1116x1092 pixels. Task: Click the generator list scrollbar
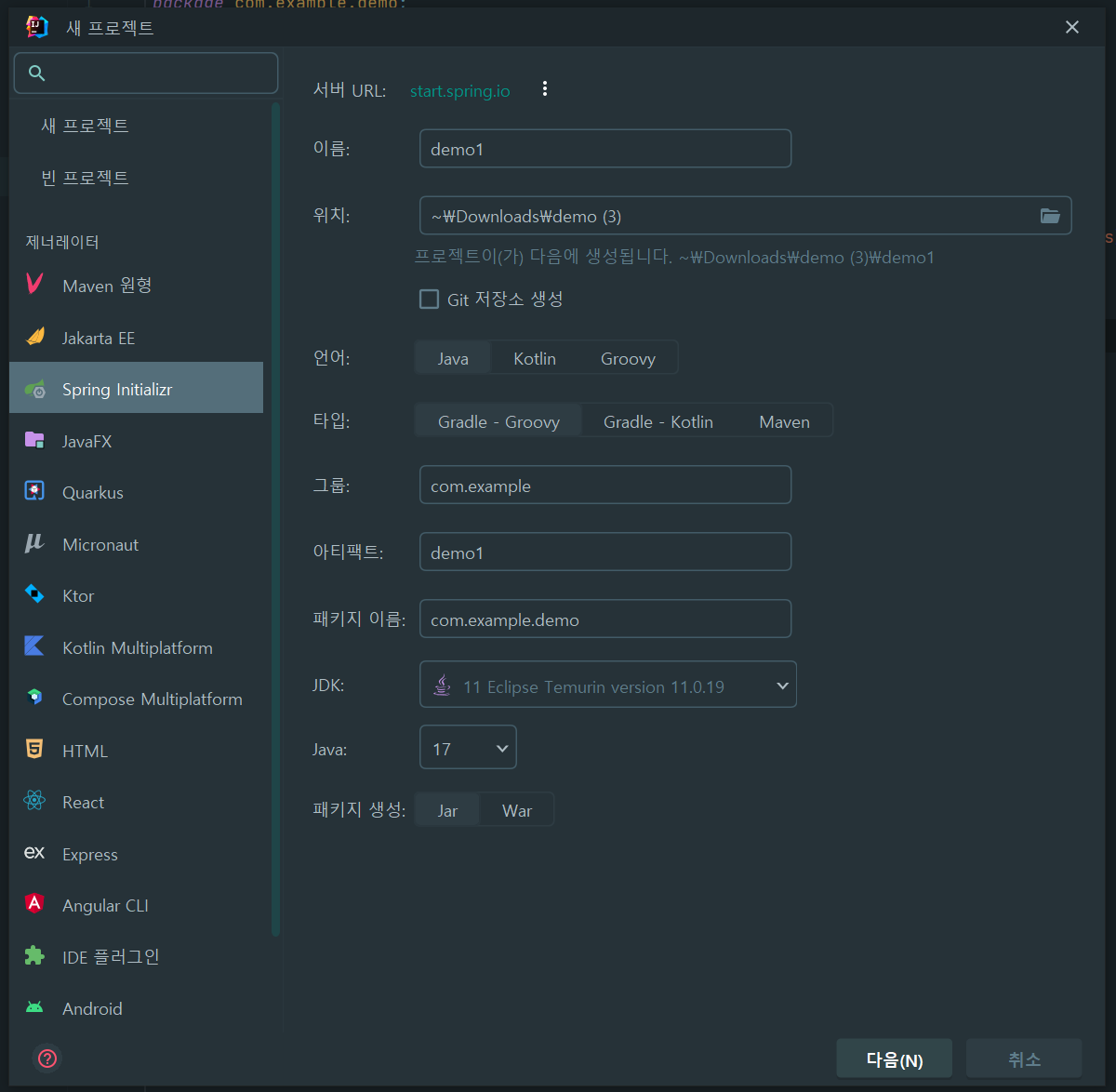tap(275, 519)
